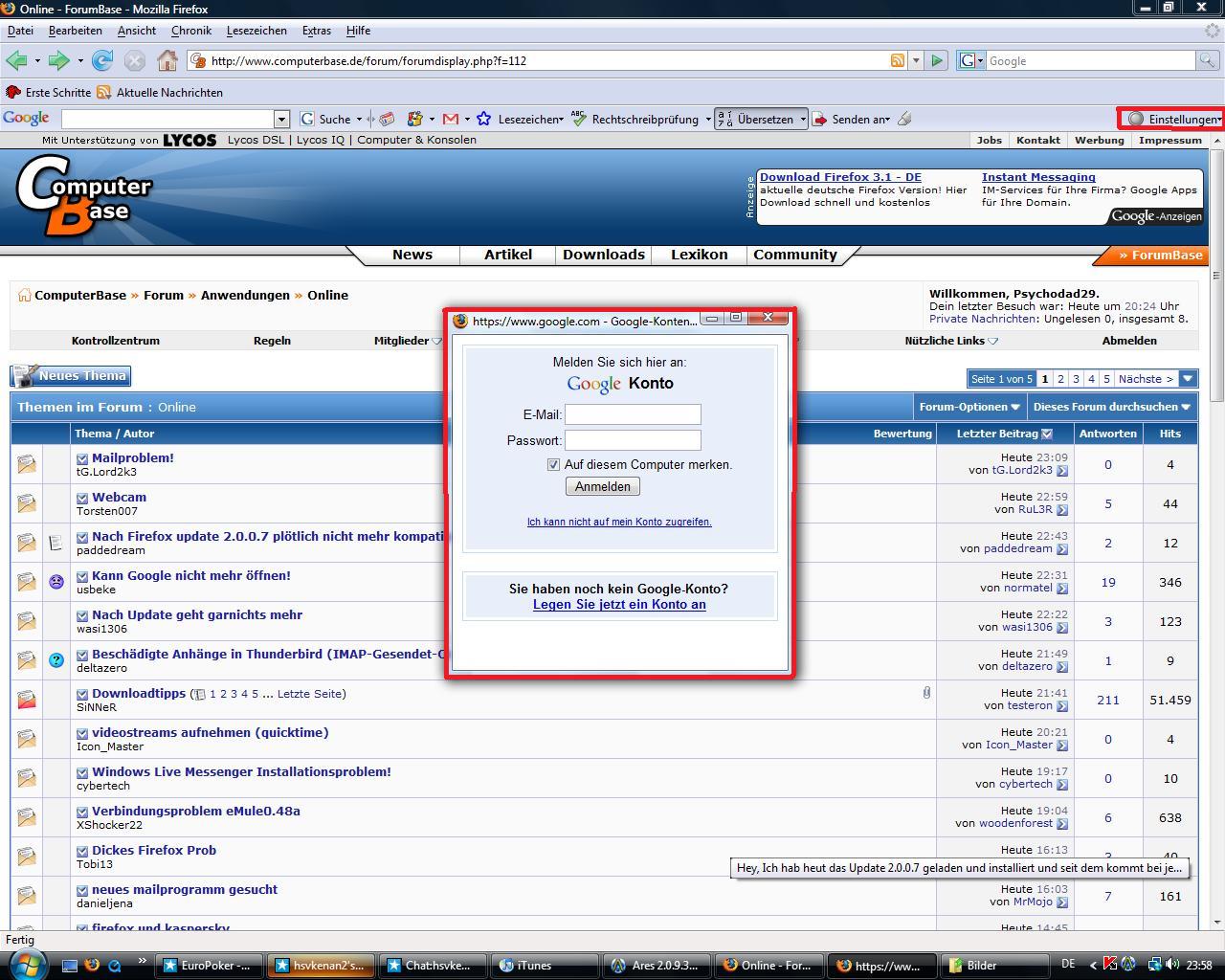
Task: Go to page 2 of thread list
Action: click(x=1060, y=378)
